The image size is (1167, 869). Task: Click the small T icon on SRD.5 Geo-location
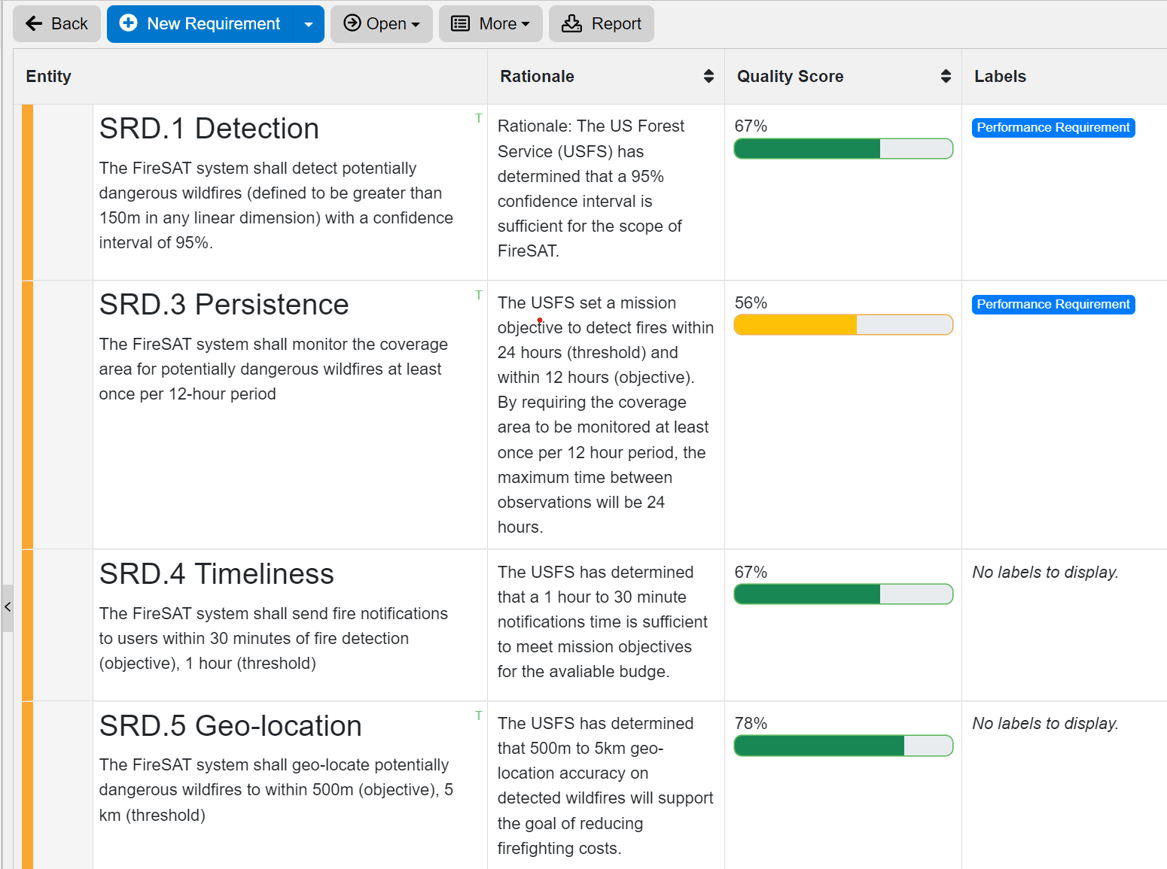(478, 716)
